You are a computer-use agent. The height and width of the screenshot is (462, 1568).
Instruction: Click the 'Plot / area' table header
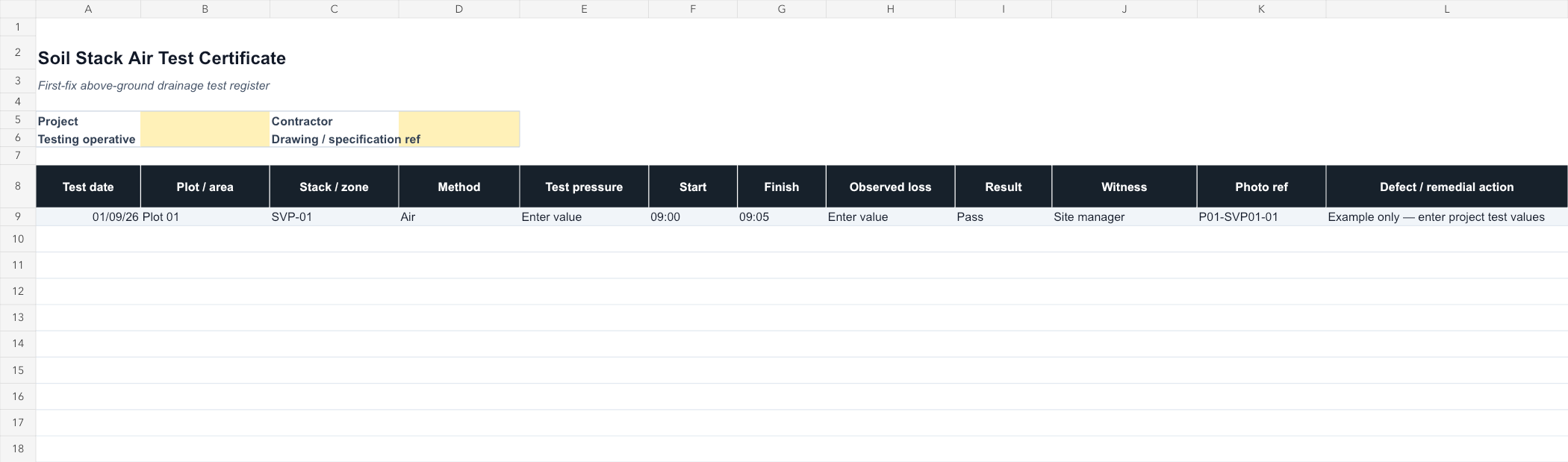[205, 187]
